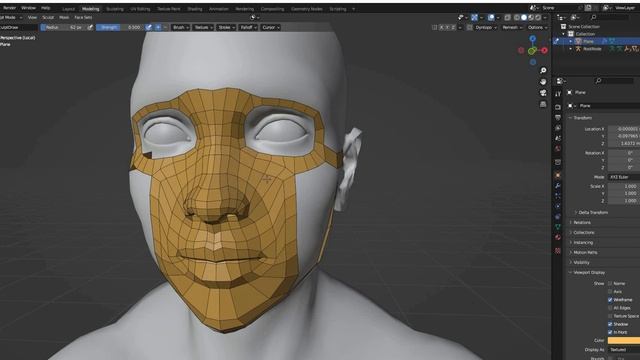
Task: Uncheck the Wireframe checkbox
Action: point(610,300)
